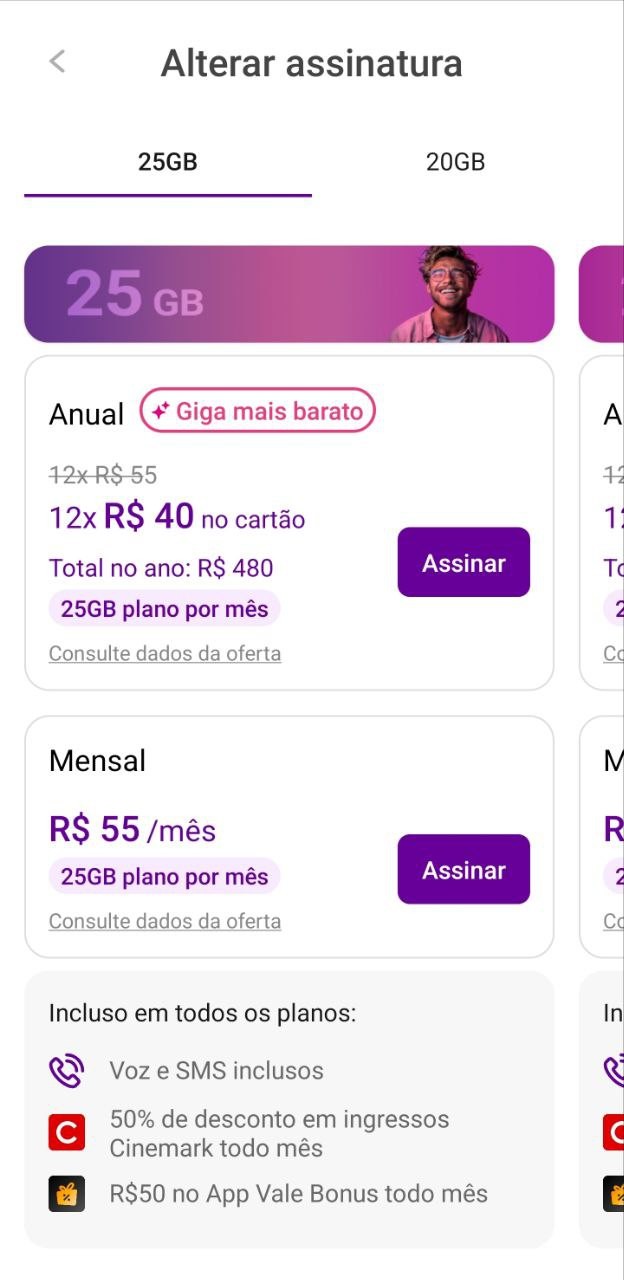Switch to the 25GB tab
The image size is (624, 1280).
[x=168, y=162]
